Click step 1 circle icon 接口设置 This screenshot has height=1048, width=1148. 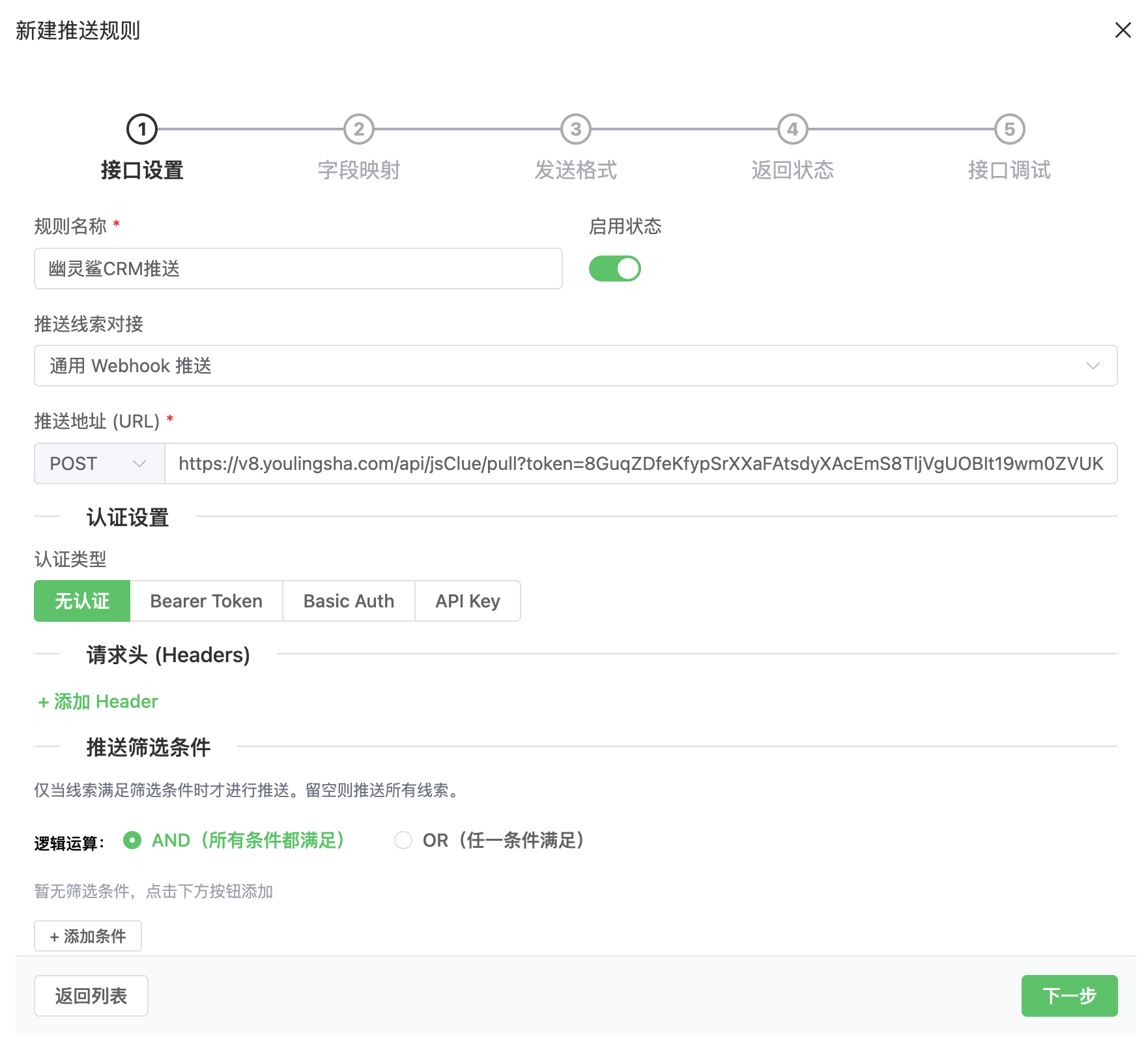142,129
